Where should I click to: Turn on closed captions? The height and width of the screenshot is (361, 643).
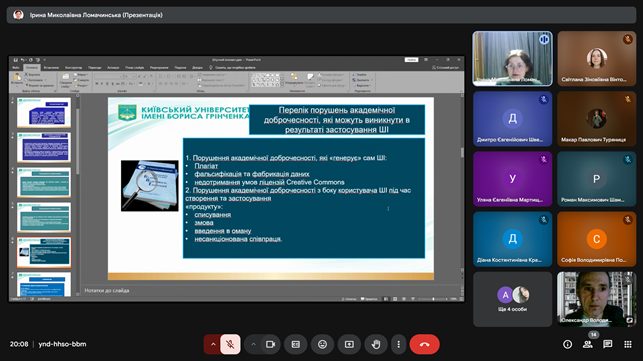click(296, 344)
